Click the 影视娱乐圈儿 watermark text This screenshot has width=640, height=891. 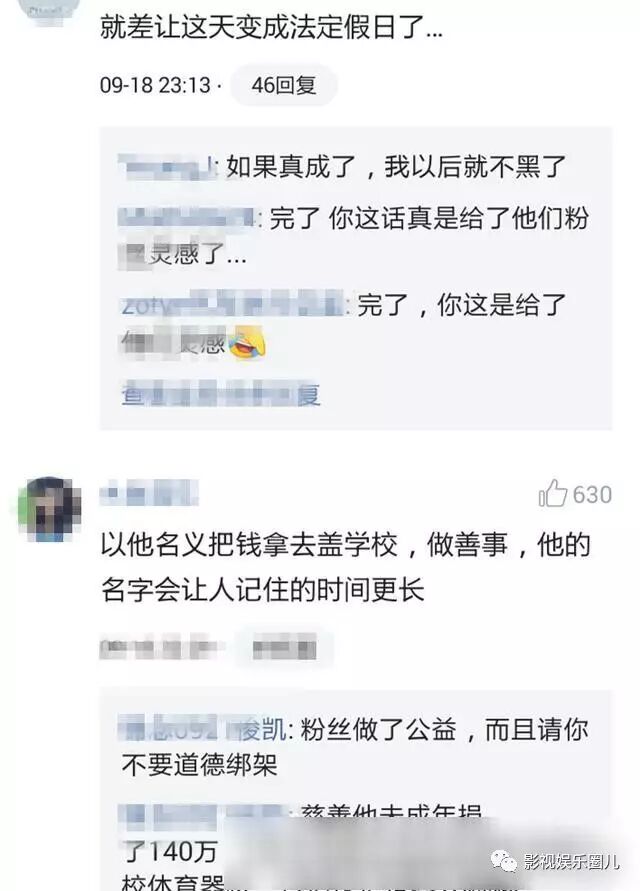pos(571,861)
